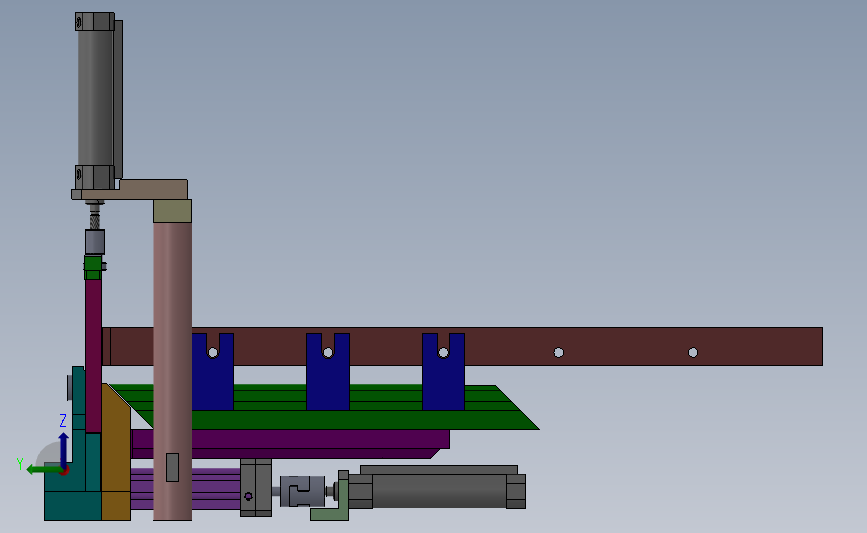This screenshot has width=867, height=533.
Task: Select the gray clamp block with purple hole
Action: tap(256, 488)
